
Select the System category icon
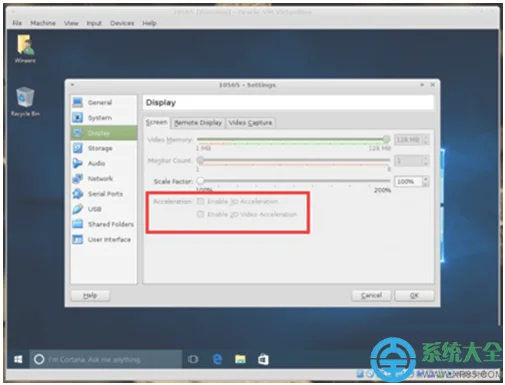click(x=77, y=117)
